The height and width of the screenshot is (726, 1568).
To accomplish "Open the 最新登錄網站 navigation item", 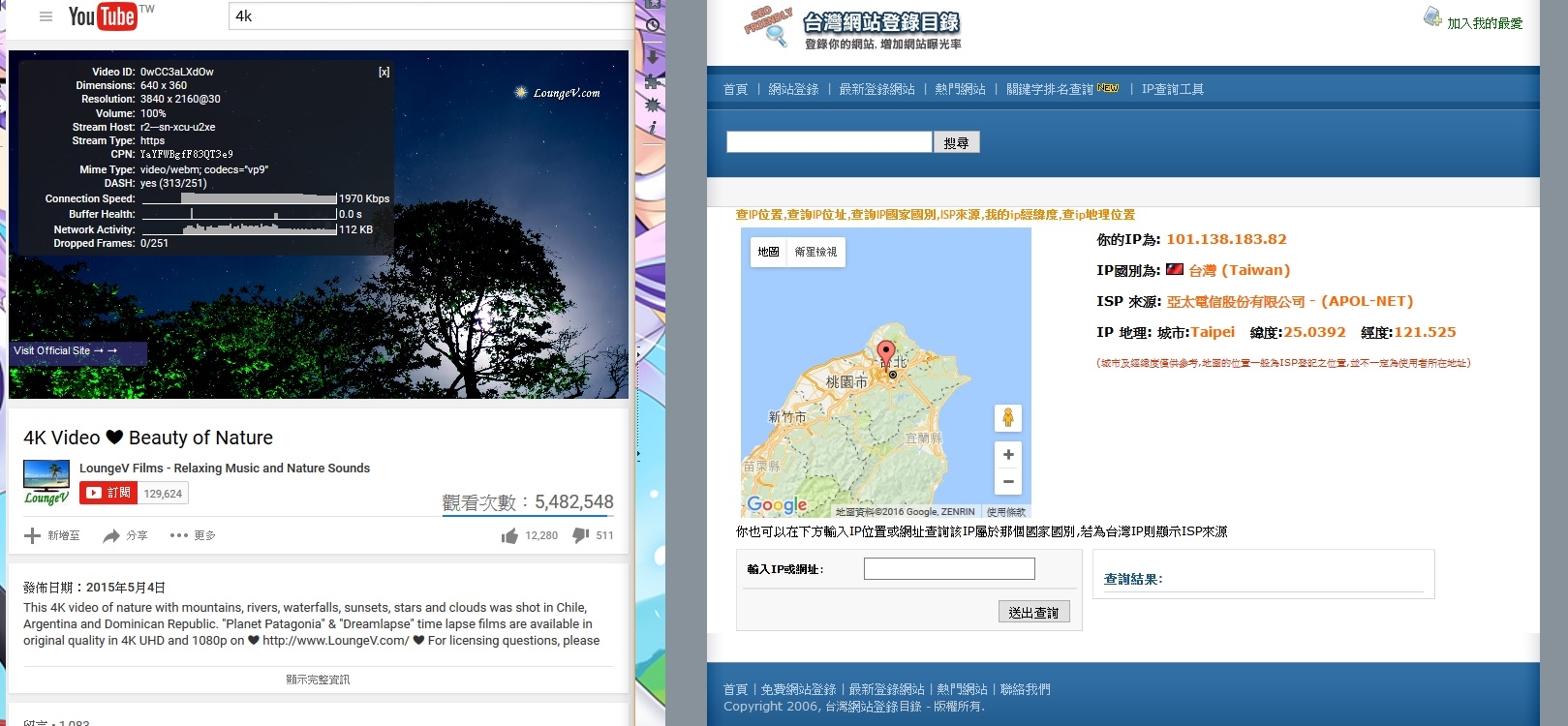I will (x=876, y=89).
